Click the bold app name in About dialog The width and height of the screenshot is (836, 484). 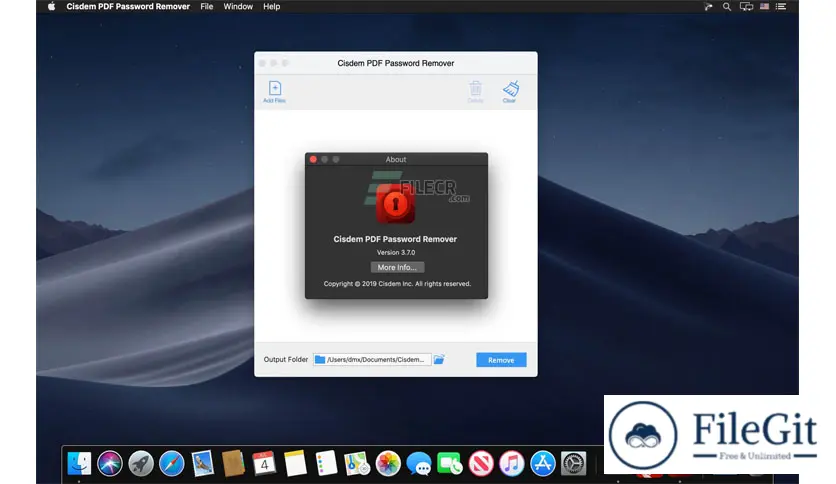coord(395,239)
